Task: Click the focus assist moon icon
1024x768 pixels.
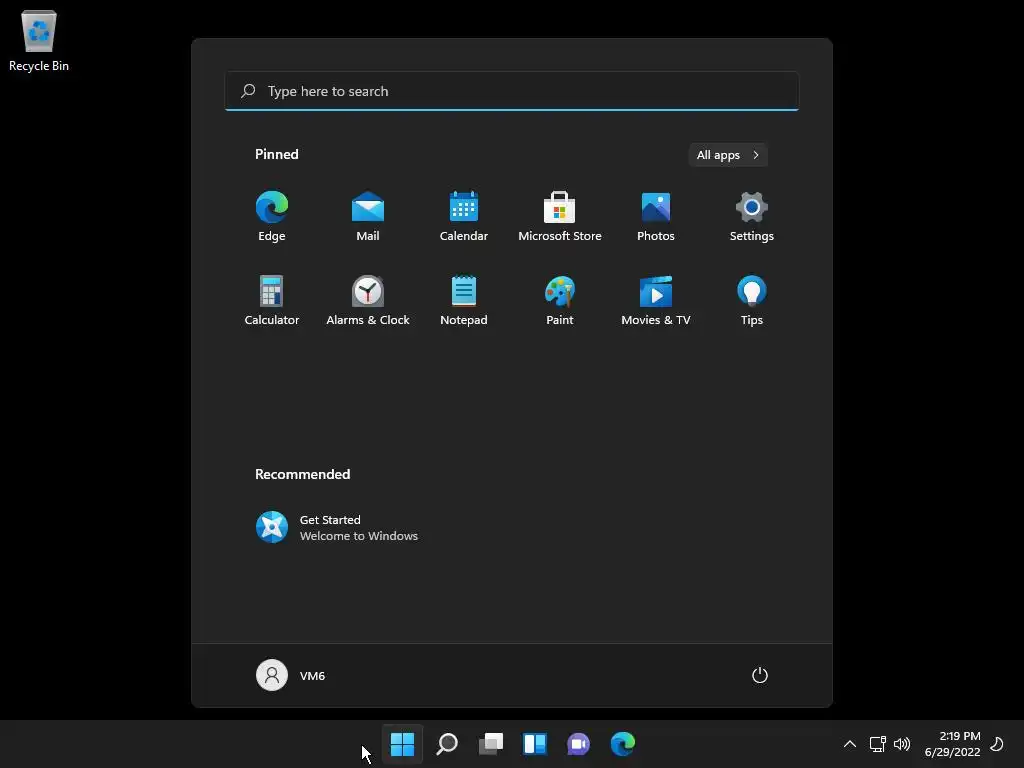Action: click(x=997, y=743)
